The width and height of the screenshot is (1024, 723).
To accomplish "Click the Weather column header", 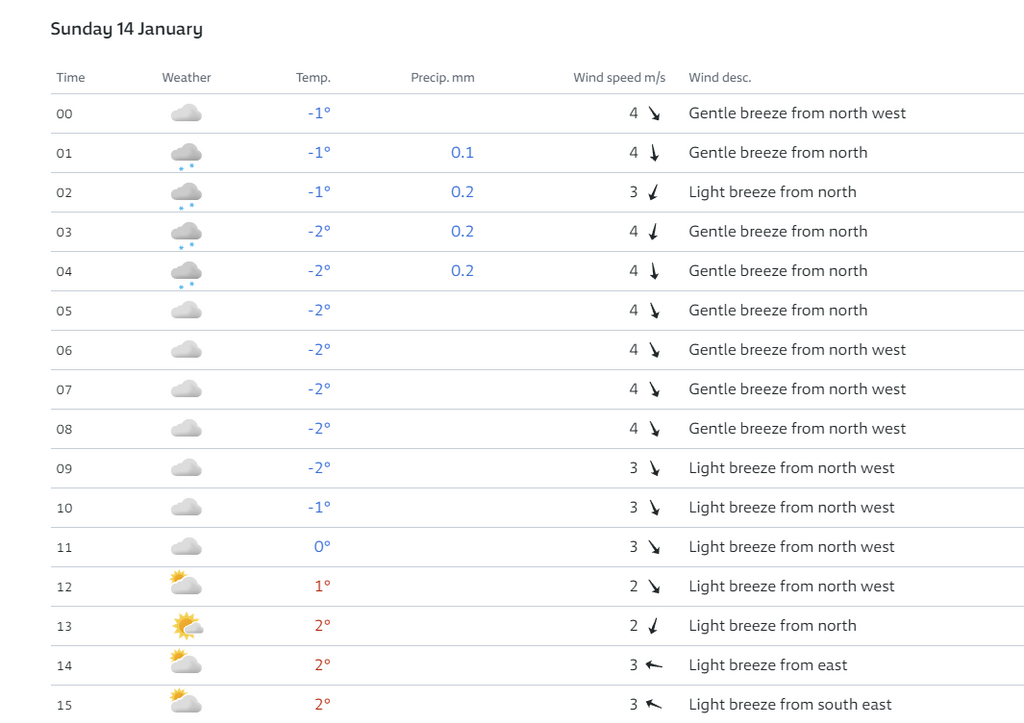I will (x=186, y=78).
